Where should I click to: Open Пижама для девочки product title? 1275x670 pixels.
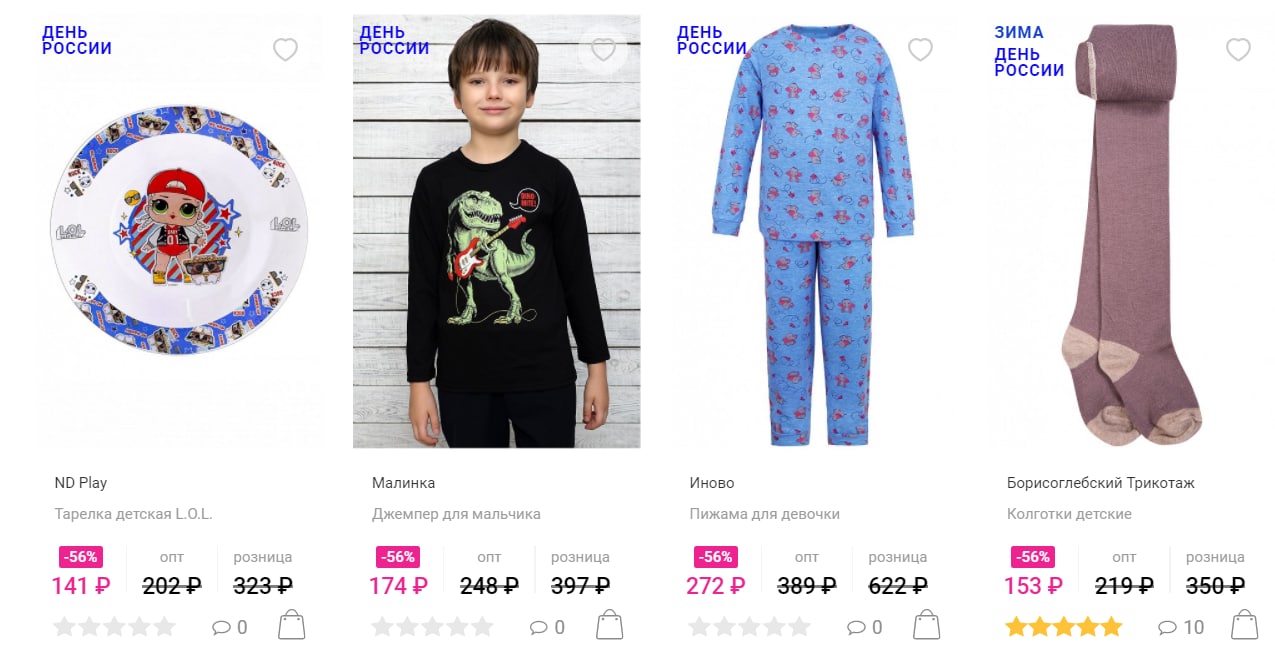click(x=765, y=514)
